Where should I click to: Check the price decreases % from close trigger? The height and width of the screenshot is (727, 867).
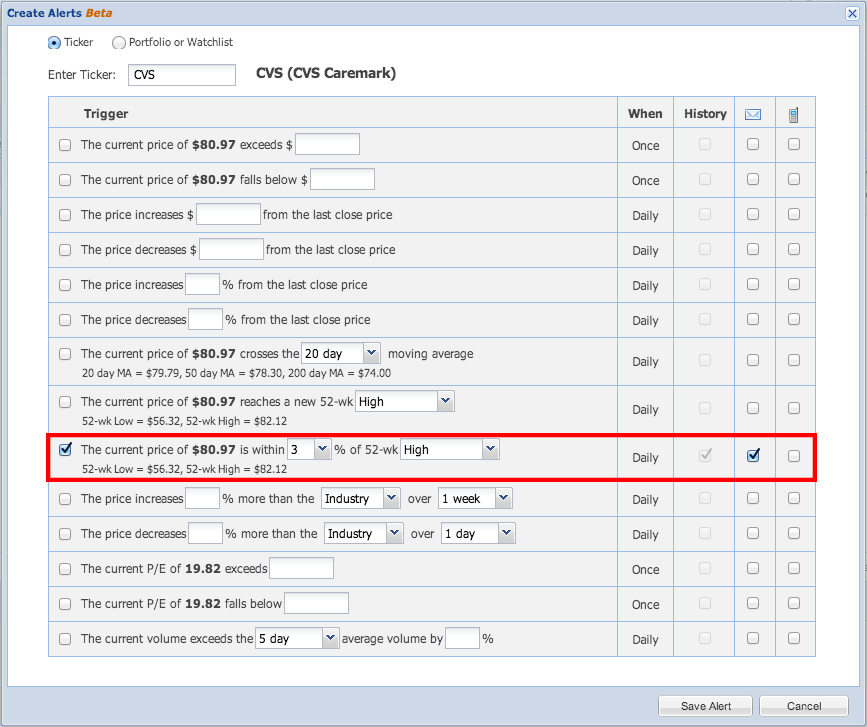click(x=65, y=320)
